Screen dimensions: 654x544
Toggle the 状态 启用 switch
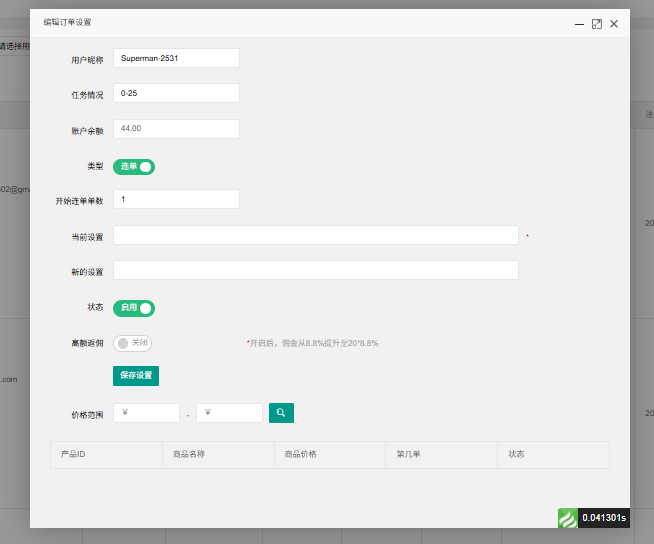(134, 308)
